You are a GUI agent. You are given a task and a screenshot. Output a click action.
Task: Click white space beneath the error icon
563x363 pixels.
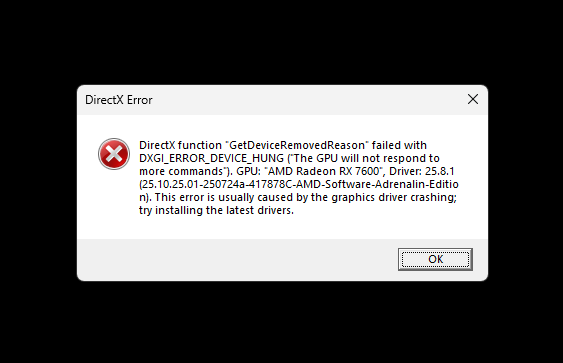(x=114, y=201)
